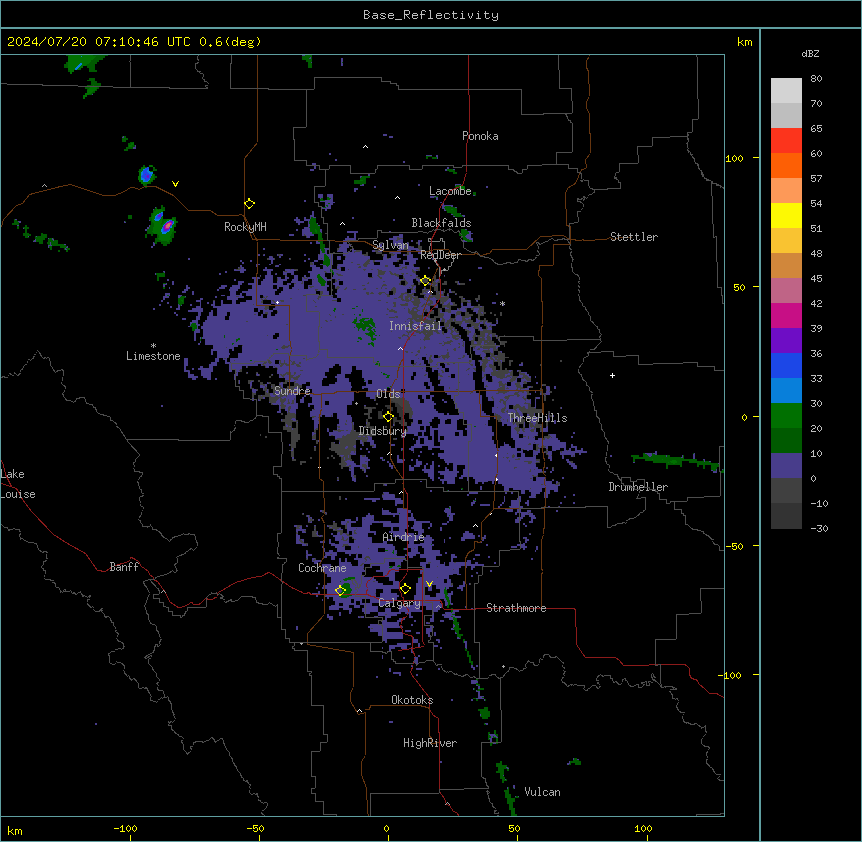862x842 pixels.
Task: Click the Cochrane label
Action: pyautogui.click(x=322, y=568)
